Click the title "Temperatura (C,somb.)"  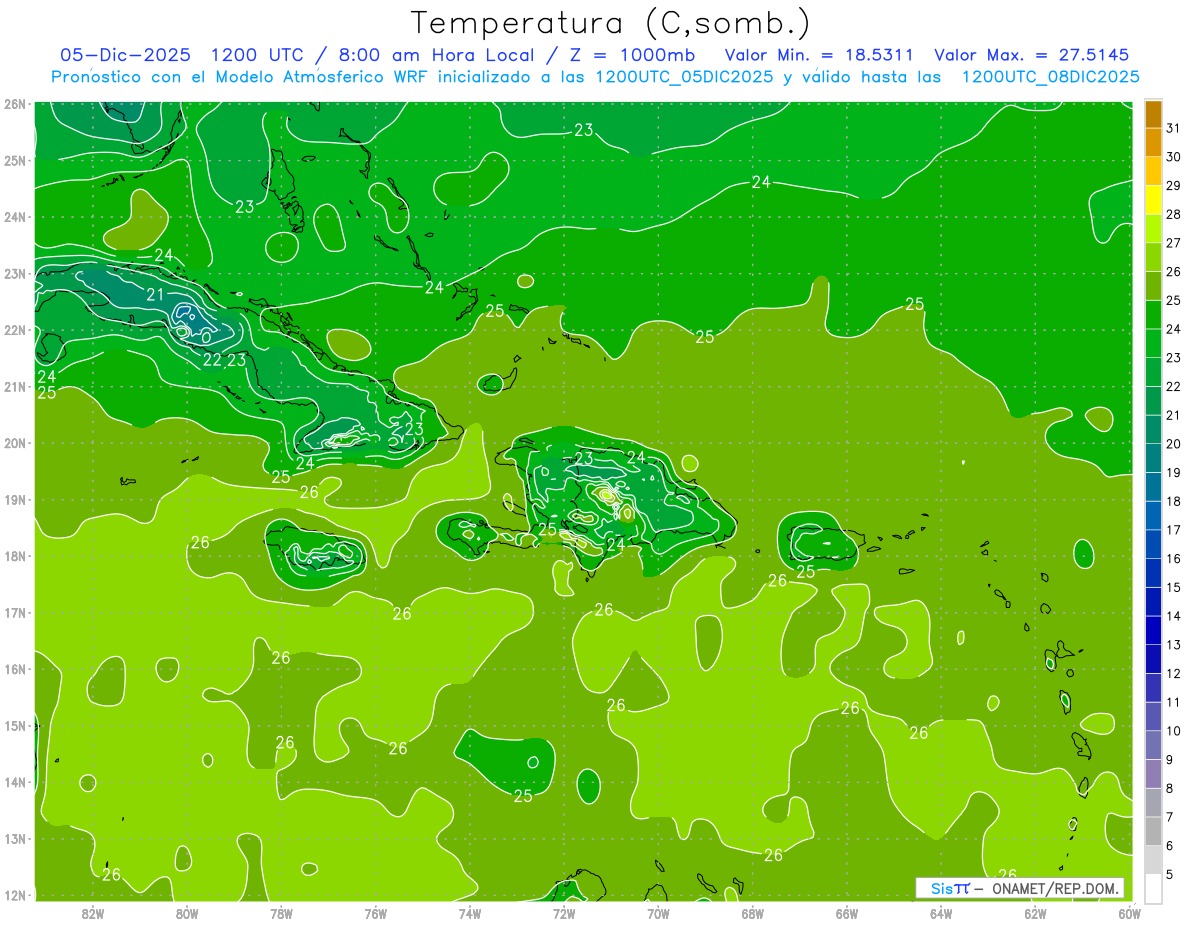pos(610,24)
